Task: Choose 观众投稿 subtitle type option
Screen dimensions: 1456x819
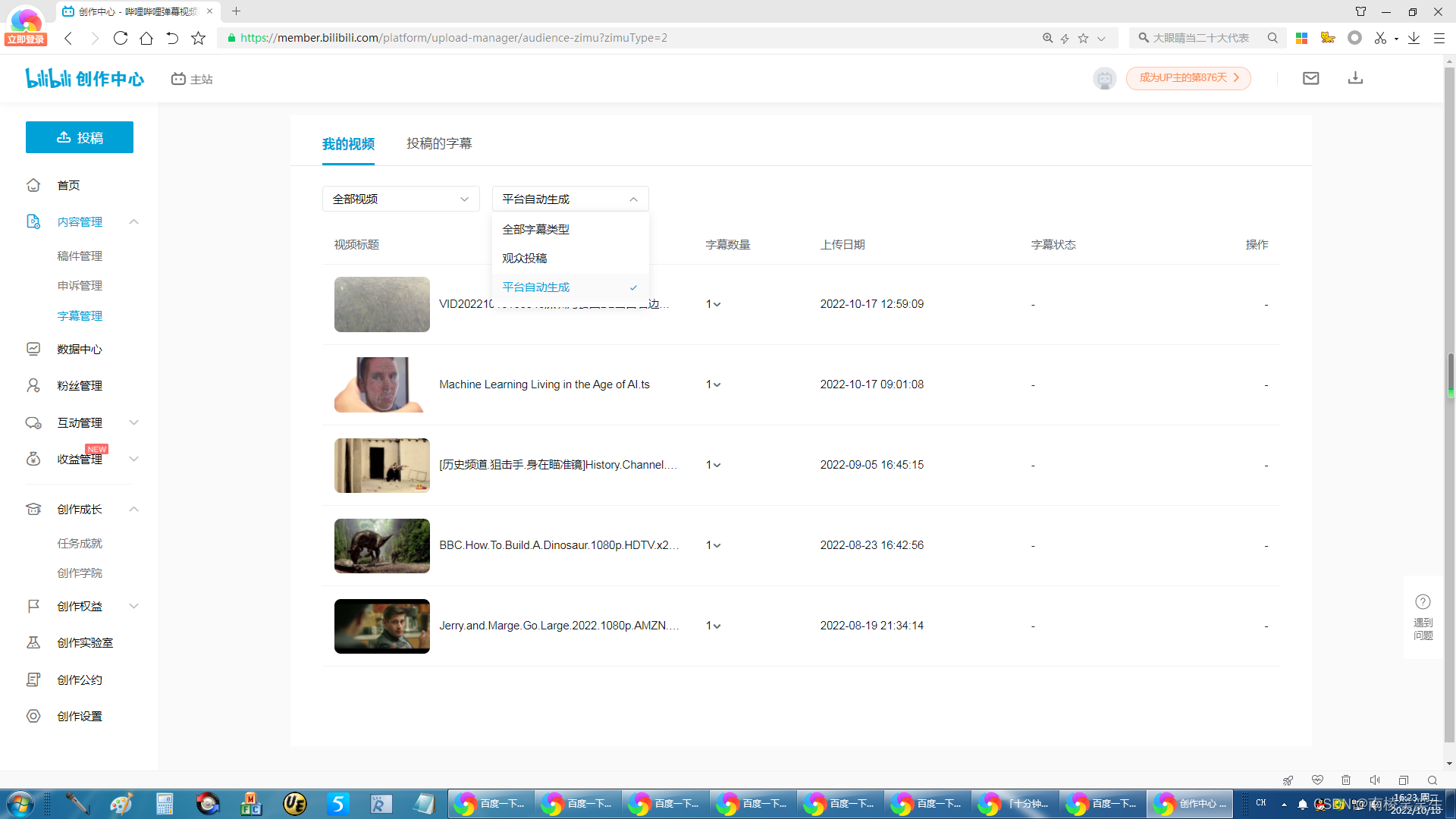Action: pos(525,258)
